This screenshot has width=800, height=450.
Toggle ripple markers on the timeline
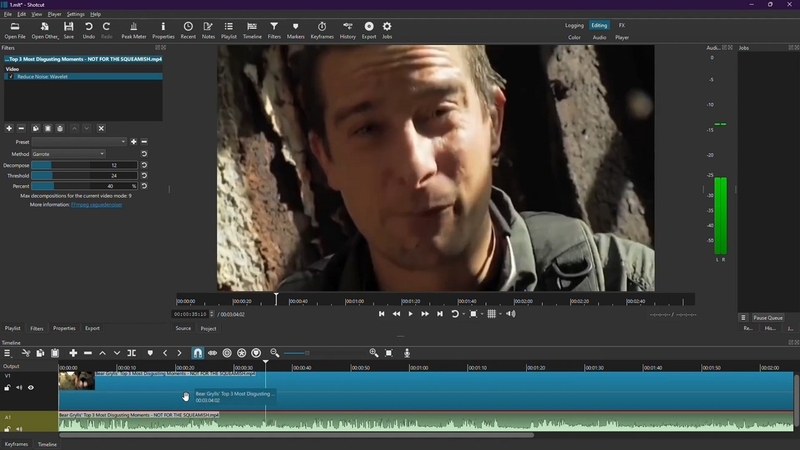pos(256,353)
